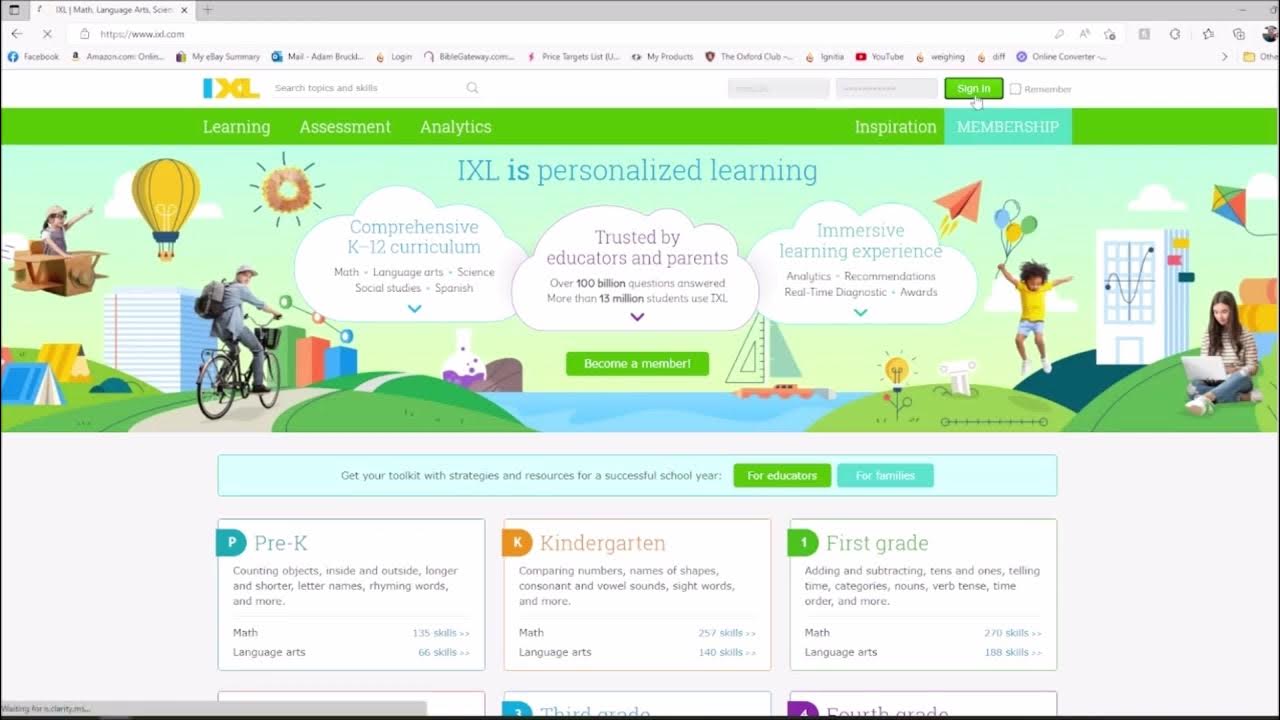Click the username input field

pyautogui.click(x=778, y=89)
